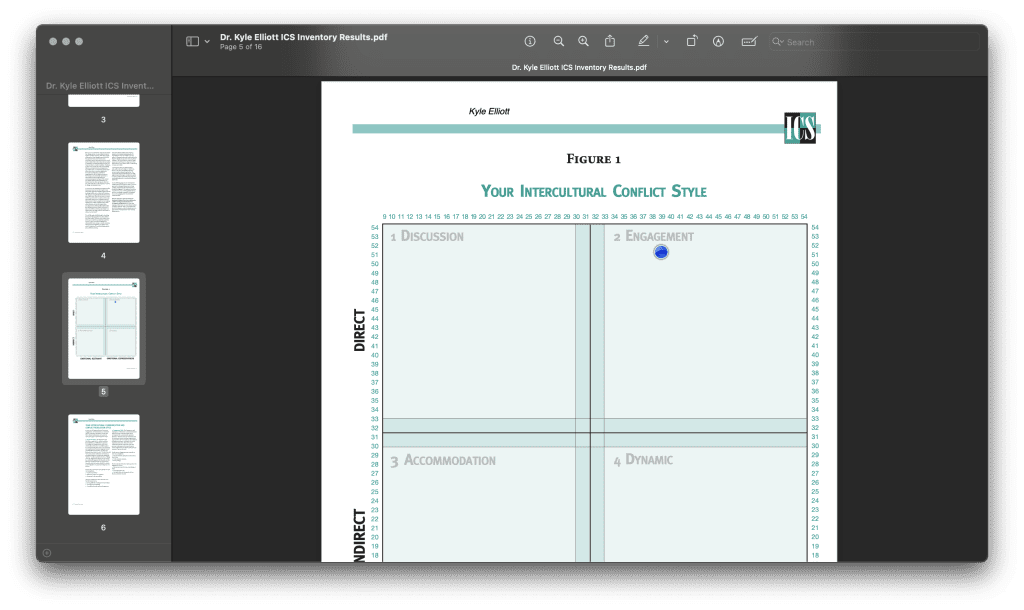Open the form filling tool icon

point(749,41)
